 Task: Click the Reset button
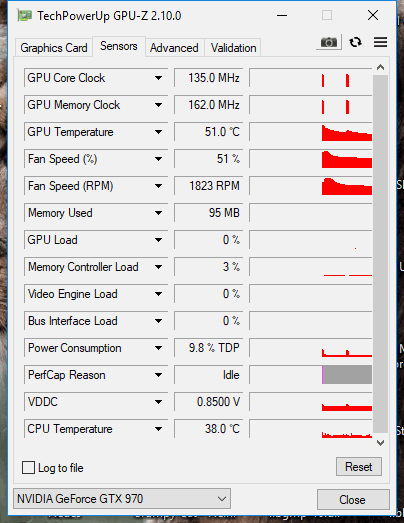359,467
